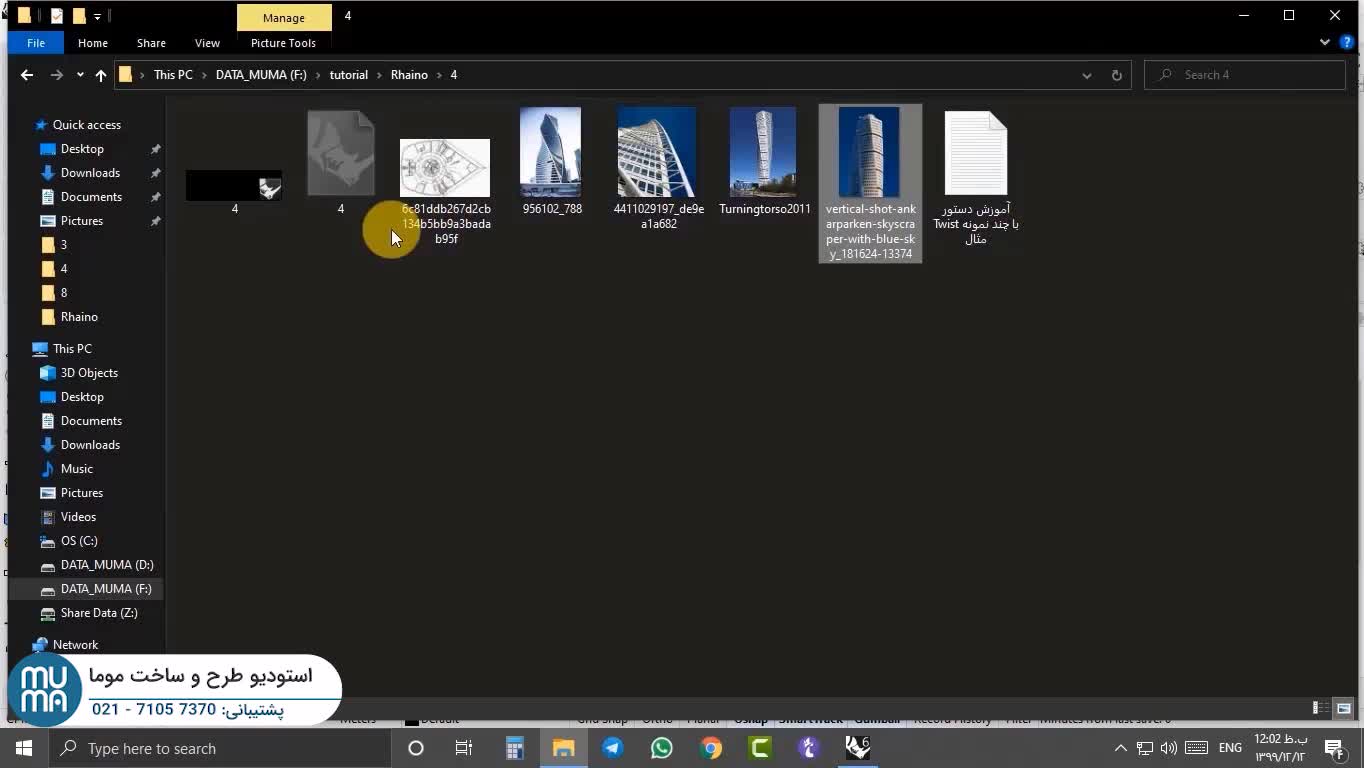
Task: Open Telegram from the taskbar
Action: (612, 748)
